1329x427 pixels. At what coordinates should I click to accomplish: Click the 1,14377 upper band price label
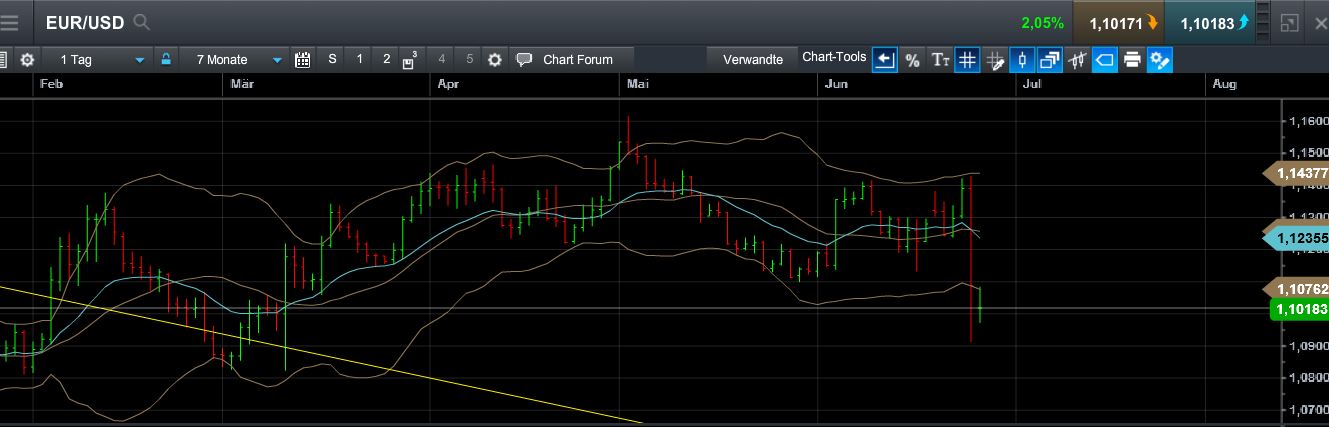[x=1297, y=174]
